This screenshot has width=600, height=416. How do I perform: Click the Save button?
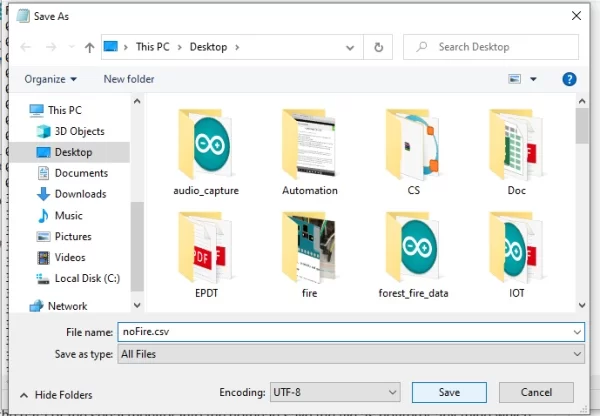449,392
